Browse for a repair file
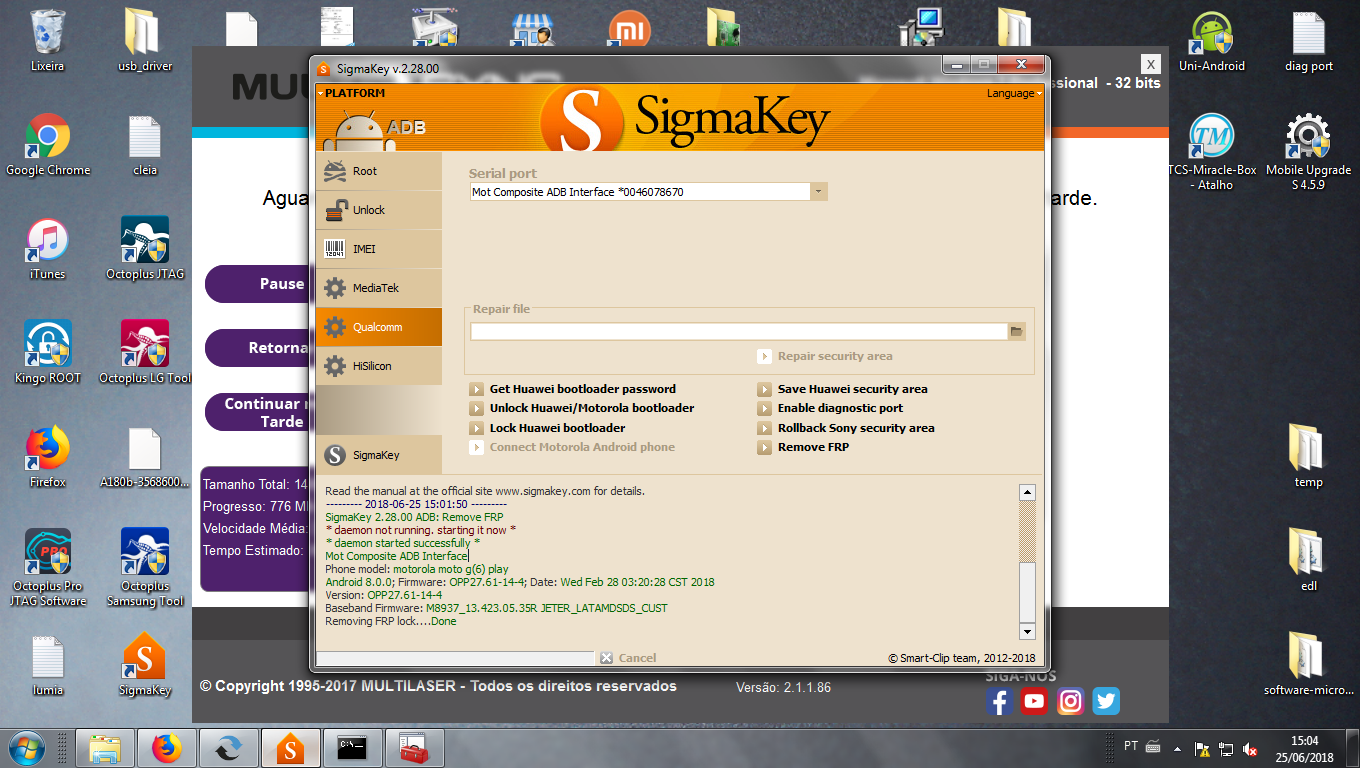The width and height of the screenshot is (1360, 768). pos(1017,331)
